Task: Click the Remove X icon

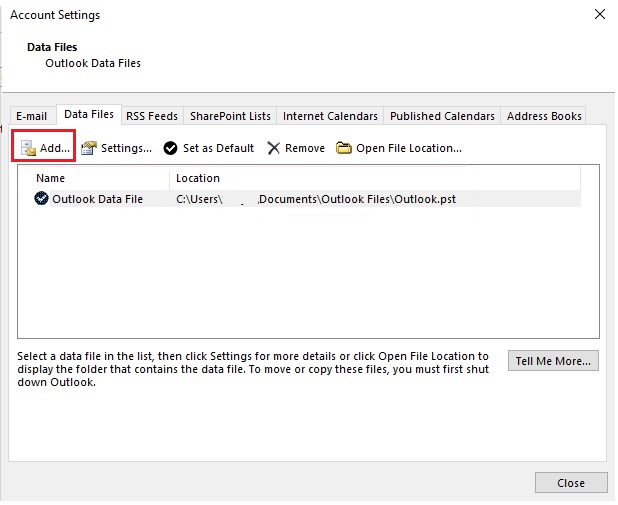Action: point(274,148)
